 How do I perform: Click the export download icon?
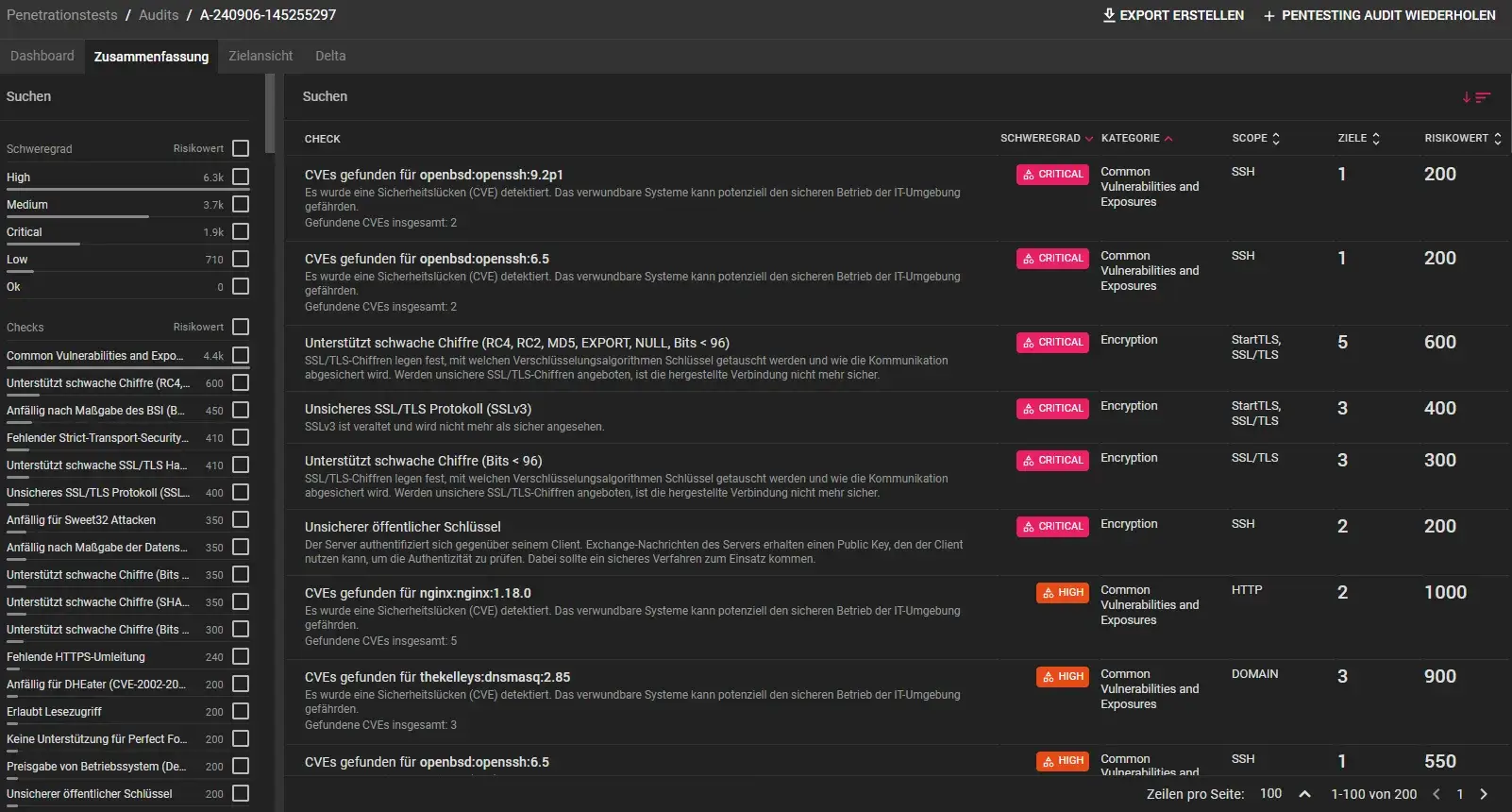coord(1109,15)
